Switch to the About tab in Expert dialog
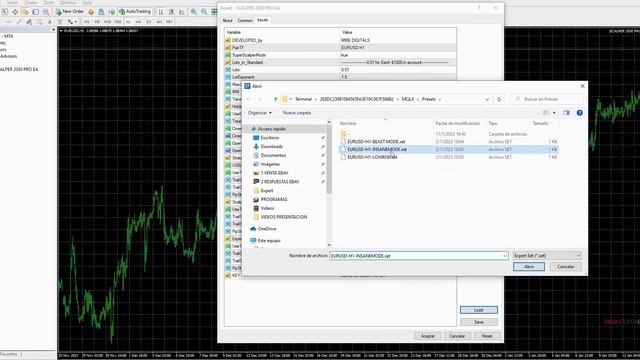640x360 pixels. pyautogui.click(x=227, y=20)
